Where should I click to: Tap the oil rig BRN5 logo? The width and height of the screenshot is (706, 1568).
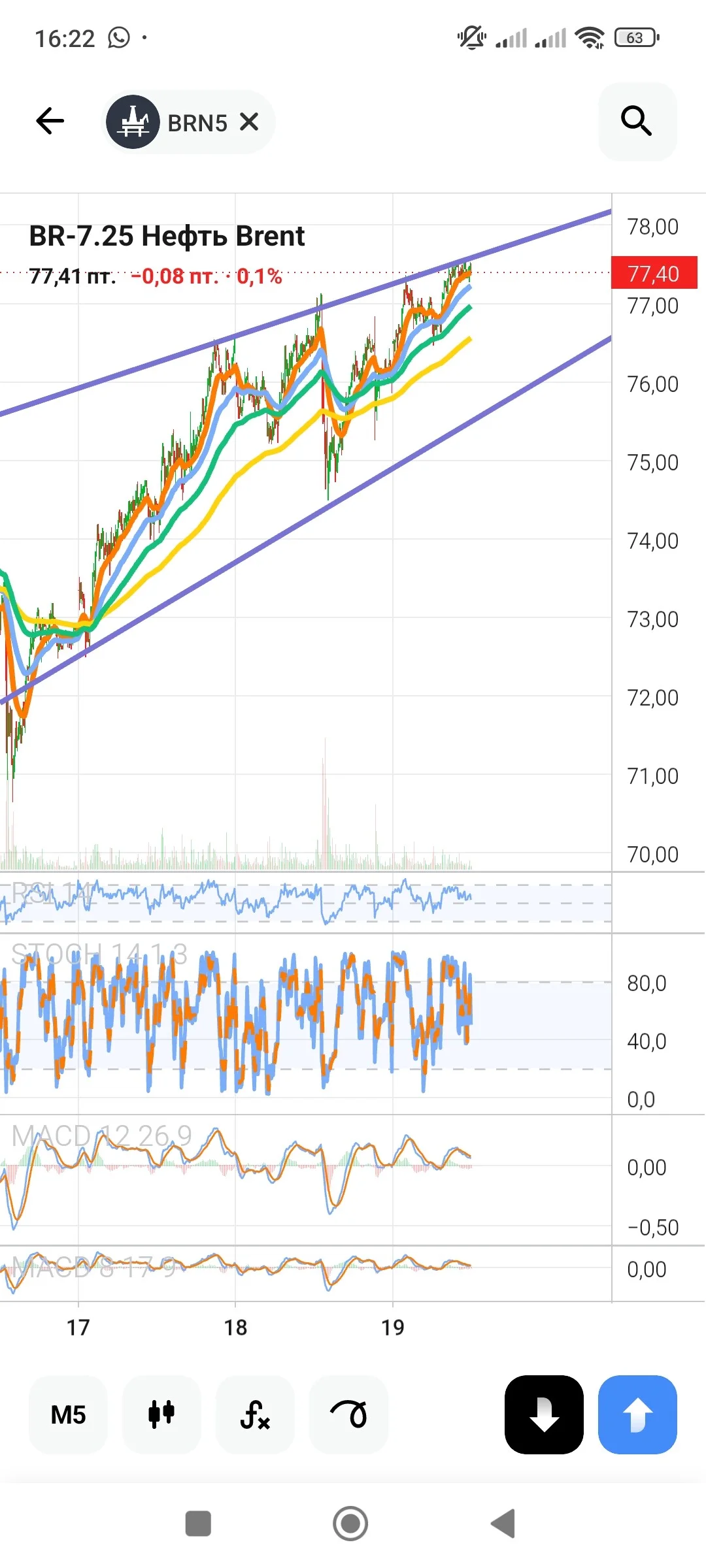click(x=133, y=122)
